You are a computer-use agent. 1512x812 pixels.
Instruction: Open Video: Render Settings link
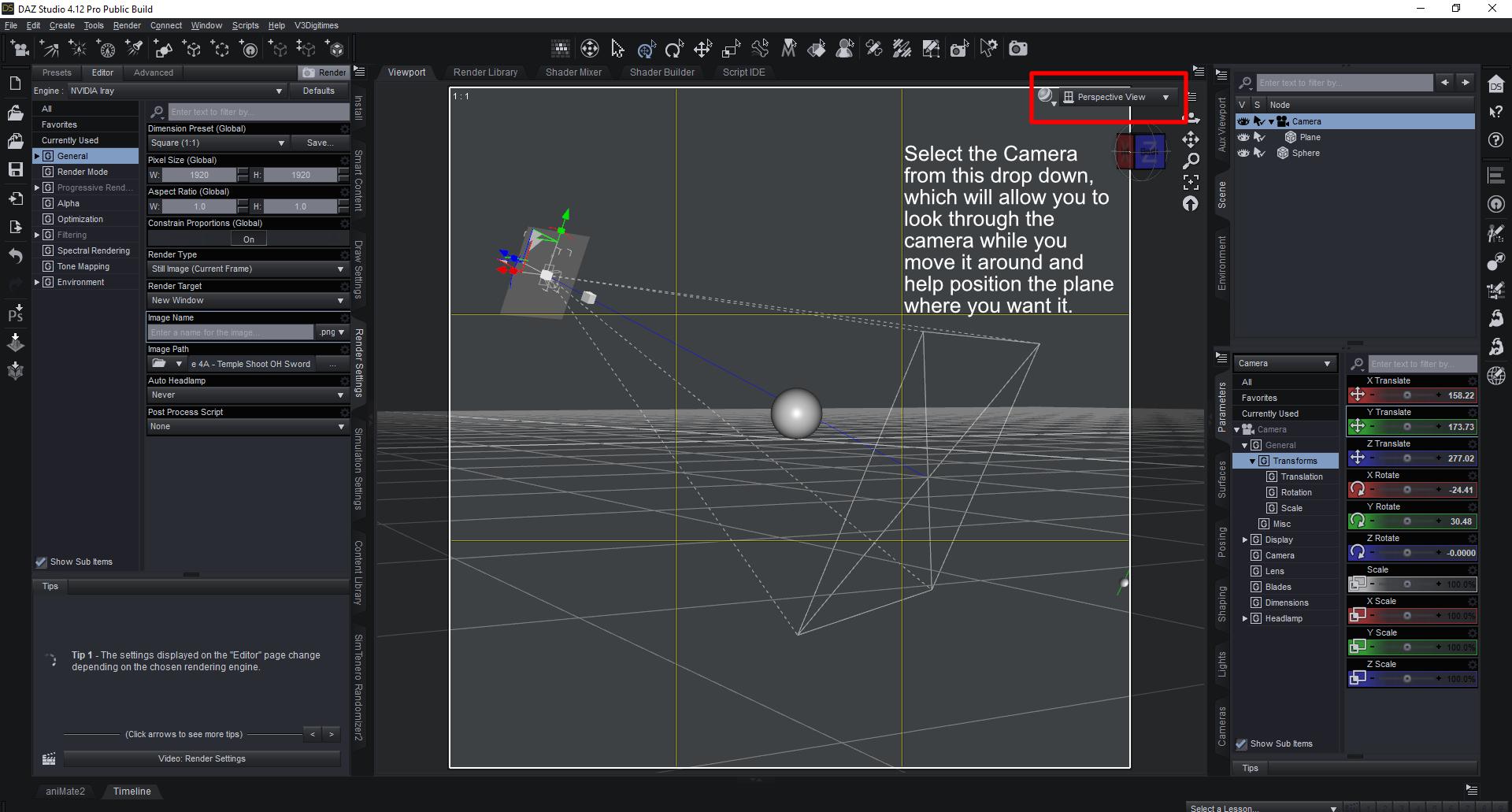pyautogui.click(x=202, y=759)
